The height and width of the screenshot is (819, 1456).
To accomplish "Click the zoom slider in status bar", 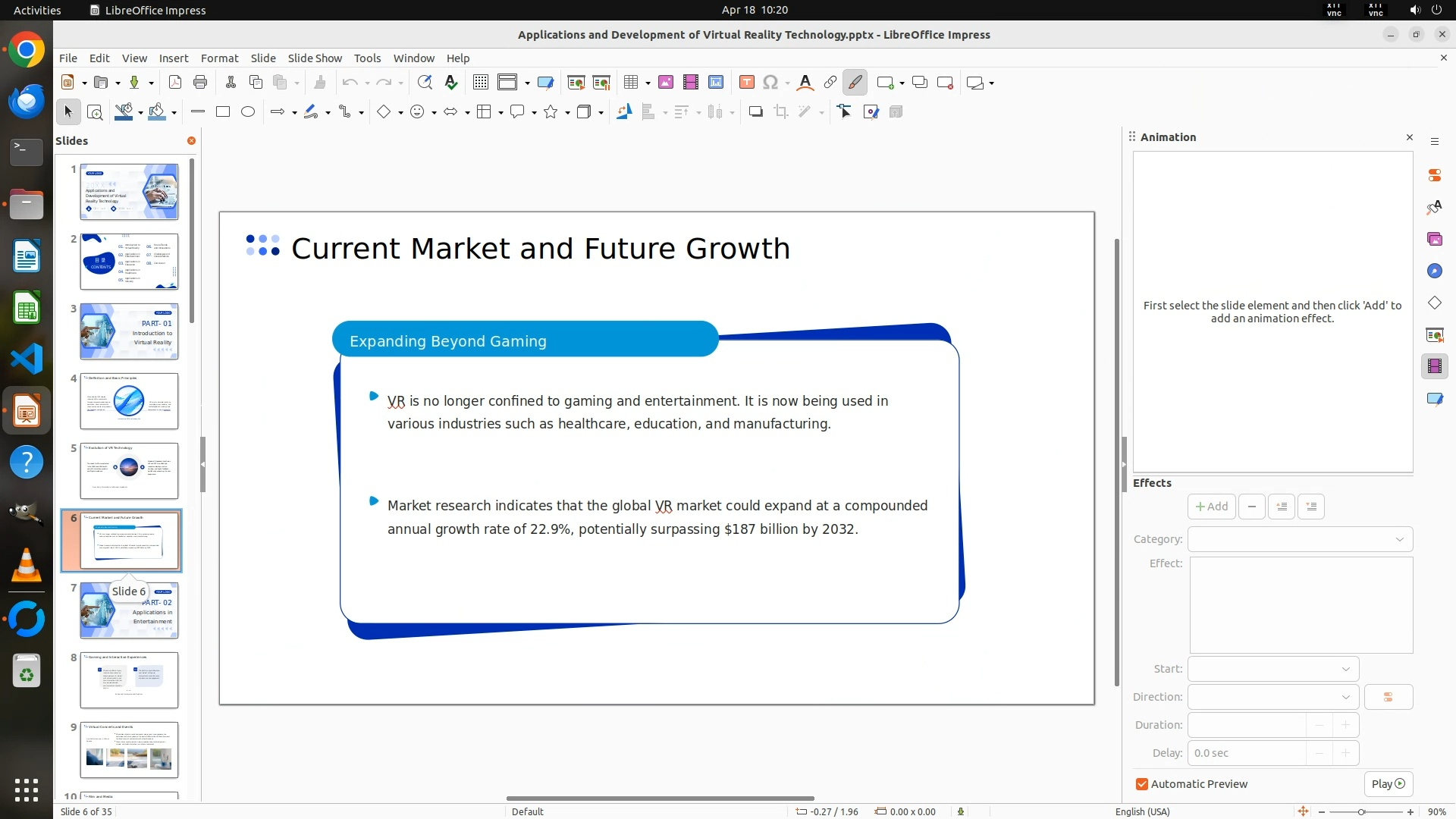I will 1361,812.
